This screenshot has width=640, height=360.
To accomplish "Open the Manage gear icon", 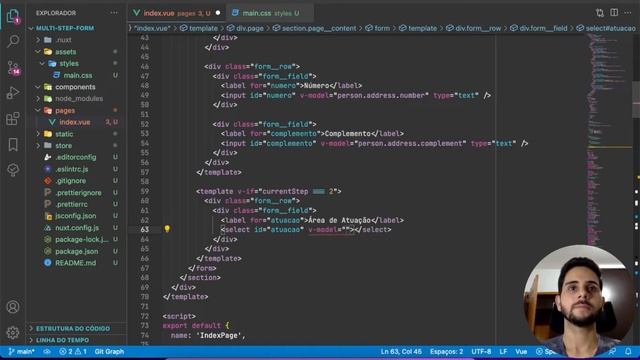I will pos(13,332).
